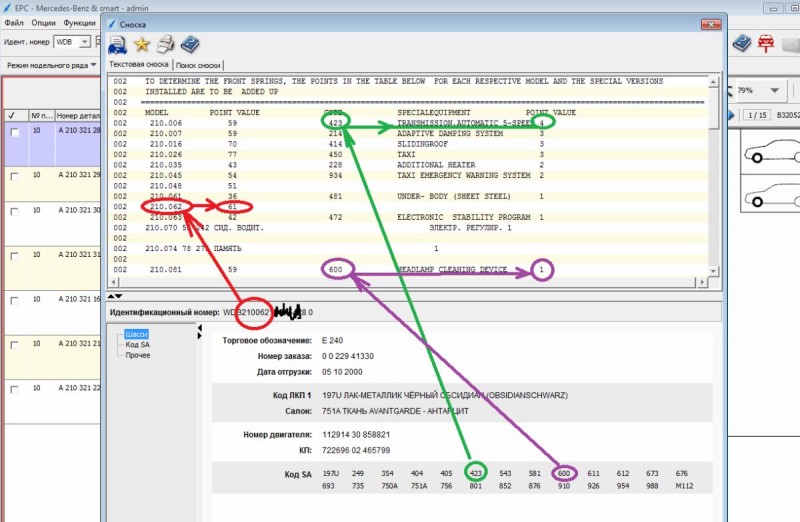Open the Файл menu

14,22
